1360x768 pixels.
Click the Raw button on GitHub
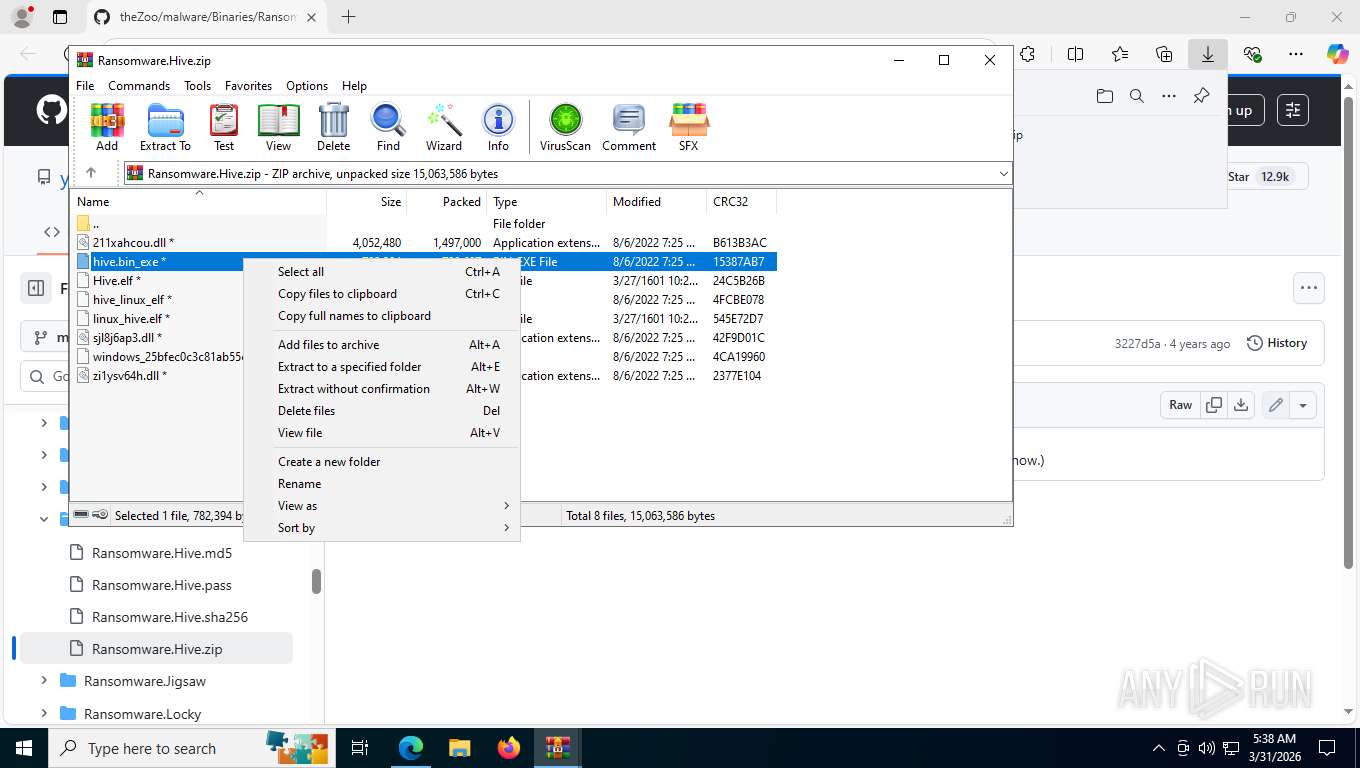click(1181, 405)
